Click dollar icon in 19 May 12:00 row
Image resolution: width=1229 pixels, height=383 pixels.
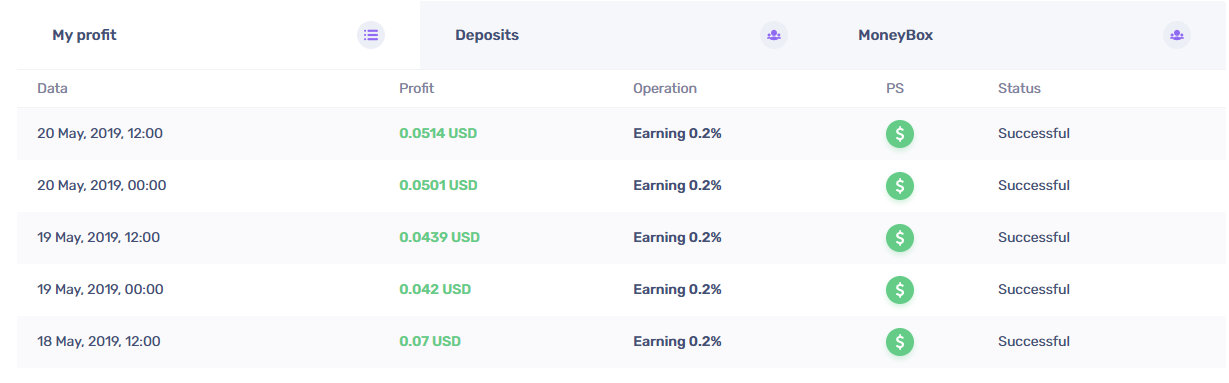(900, 238)
